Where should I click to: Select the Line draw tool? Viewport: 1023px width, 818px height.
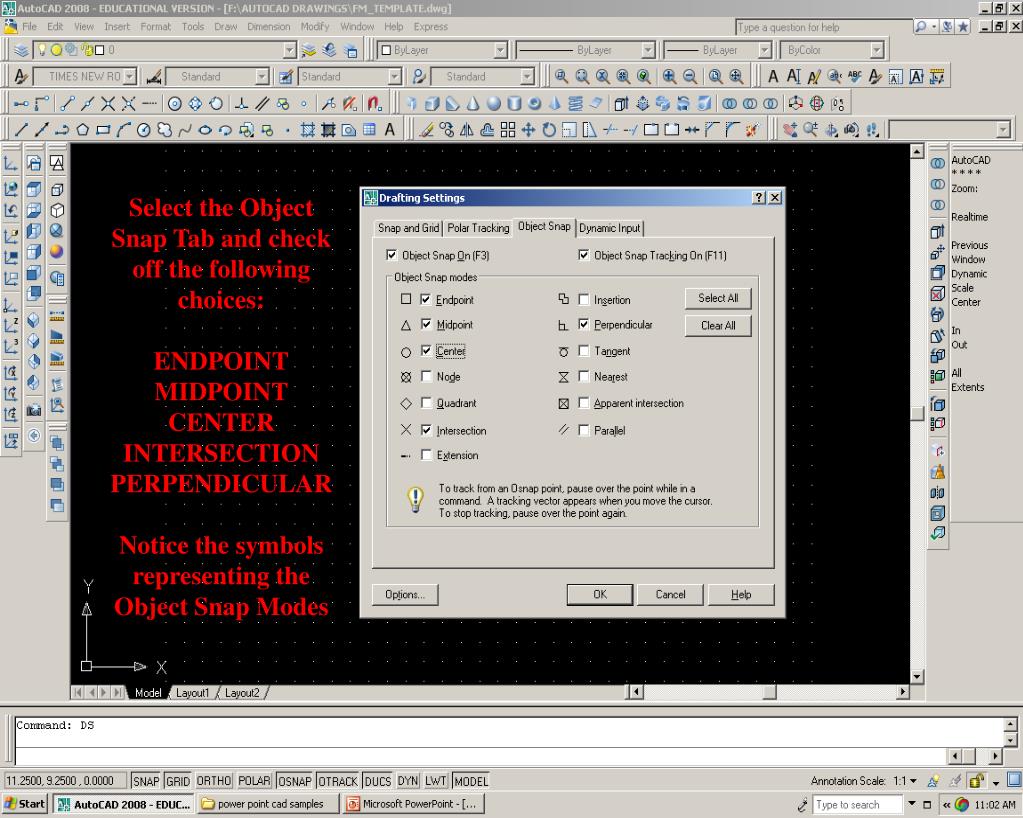click(21, 130)
